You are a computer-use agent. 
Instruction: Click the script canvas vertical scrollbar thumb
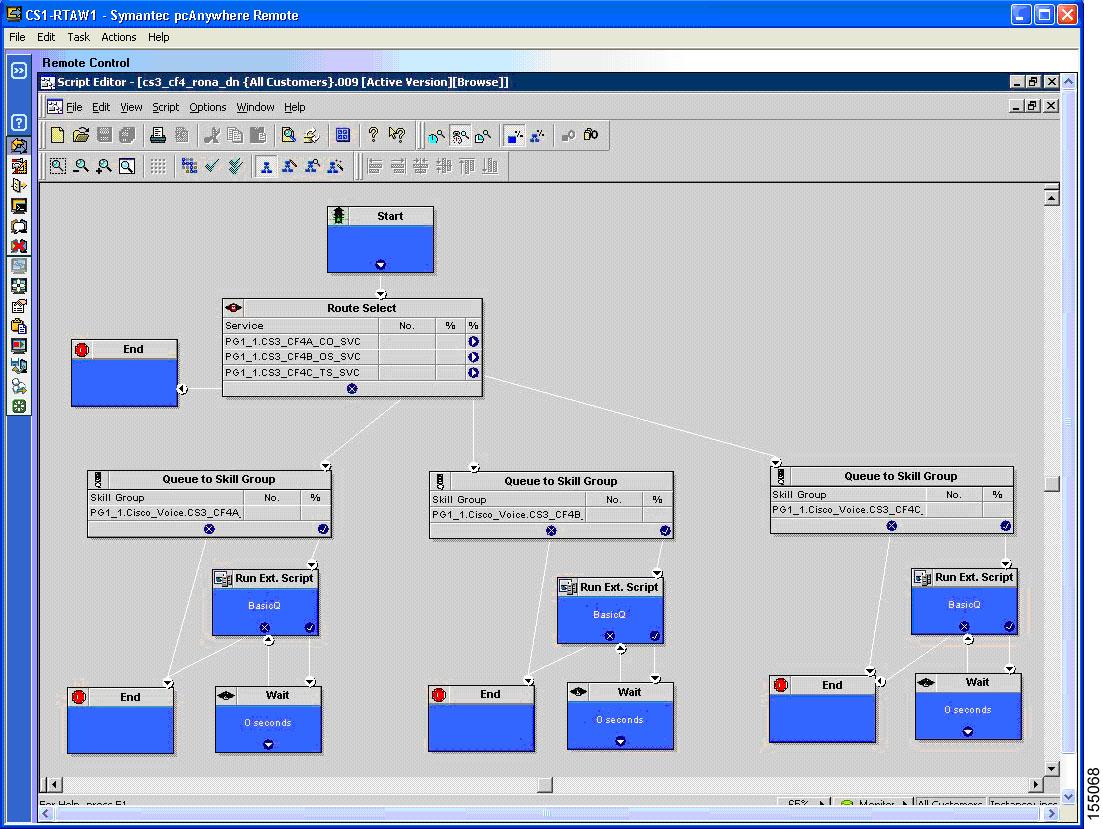tap(1052, 484)
